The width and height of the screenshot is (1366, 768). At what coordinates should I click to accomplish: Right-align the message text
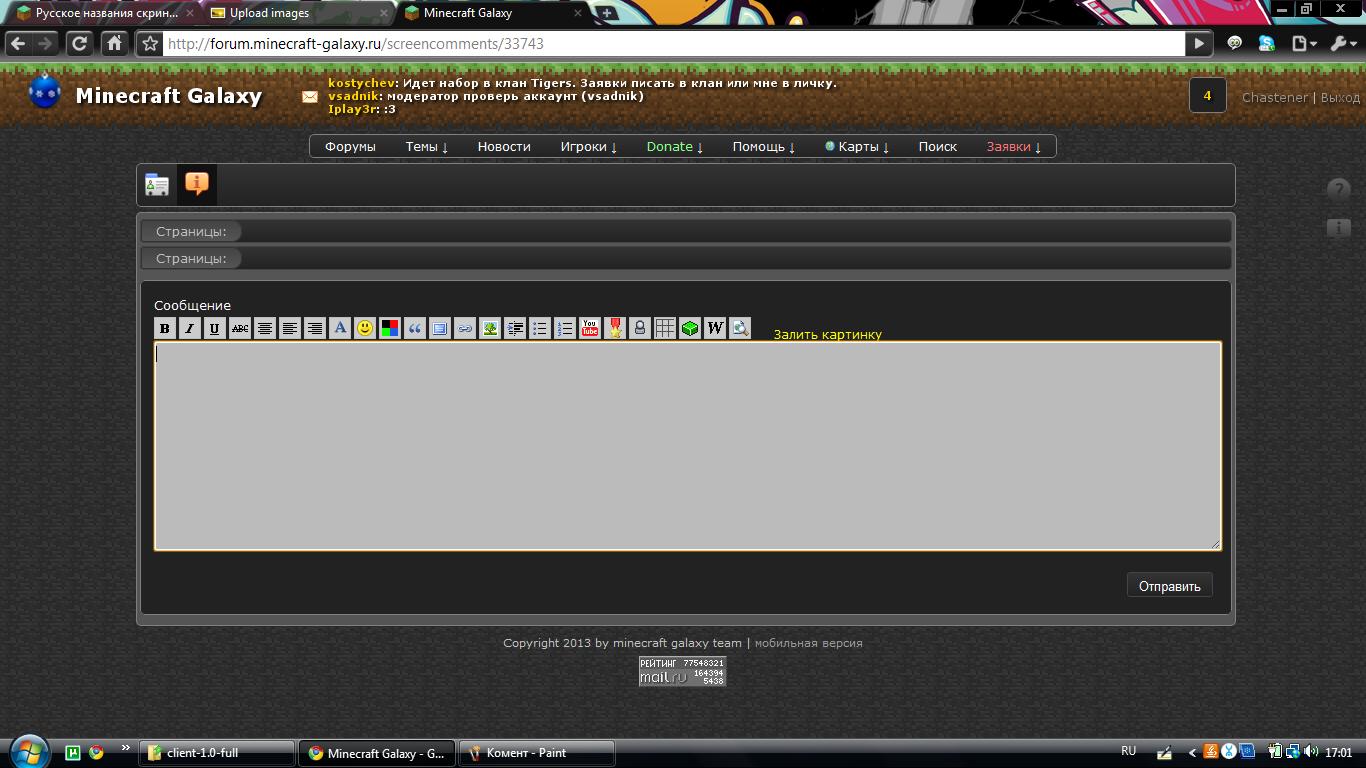[x=315, y=328]
